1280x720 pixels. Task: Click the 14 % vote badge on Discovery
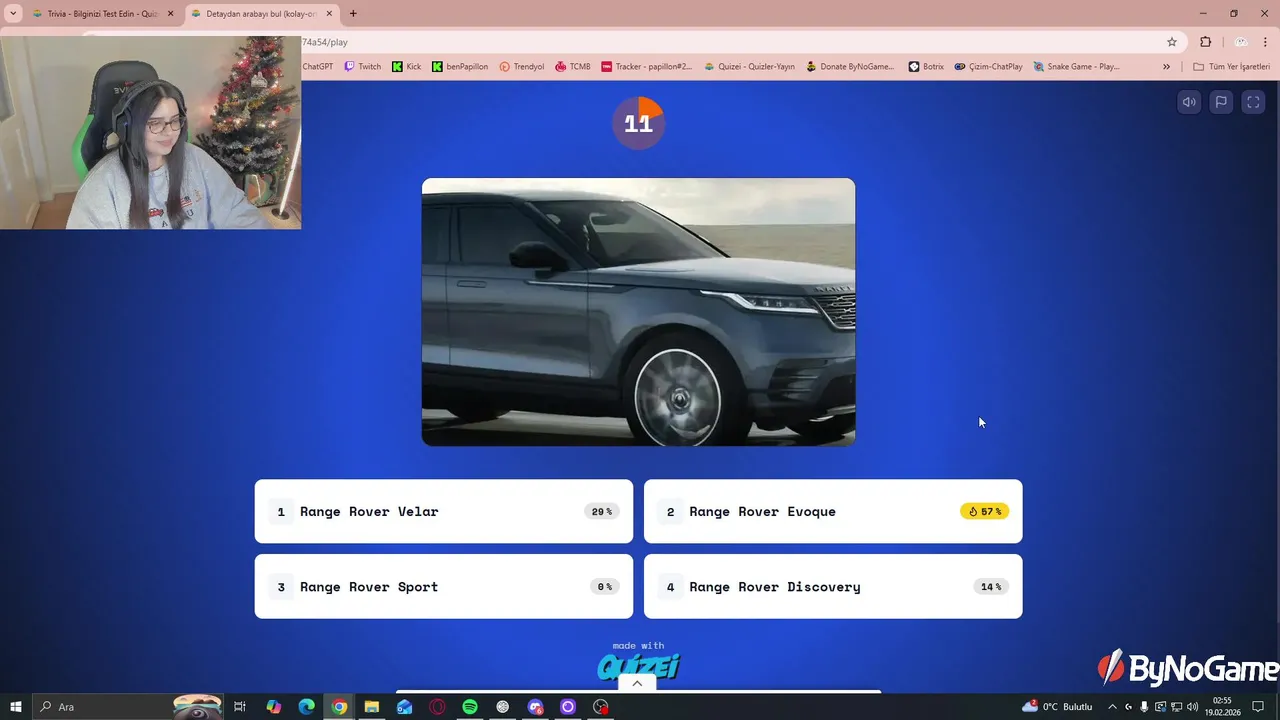(991, 586)
